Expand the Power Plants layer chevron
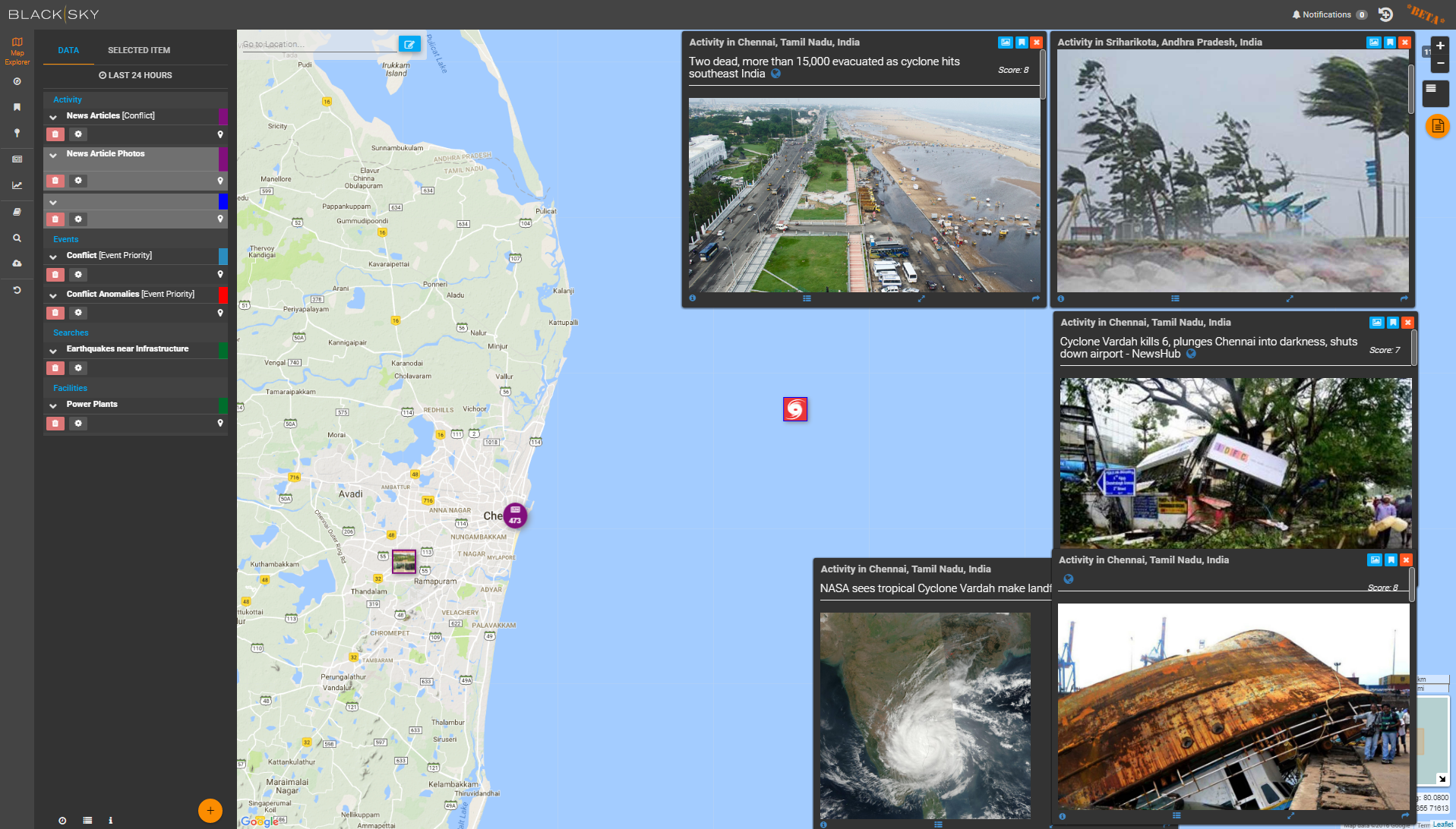The image size is (1456, 829). pyautogui.click(x=53, y=405)
